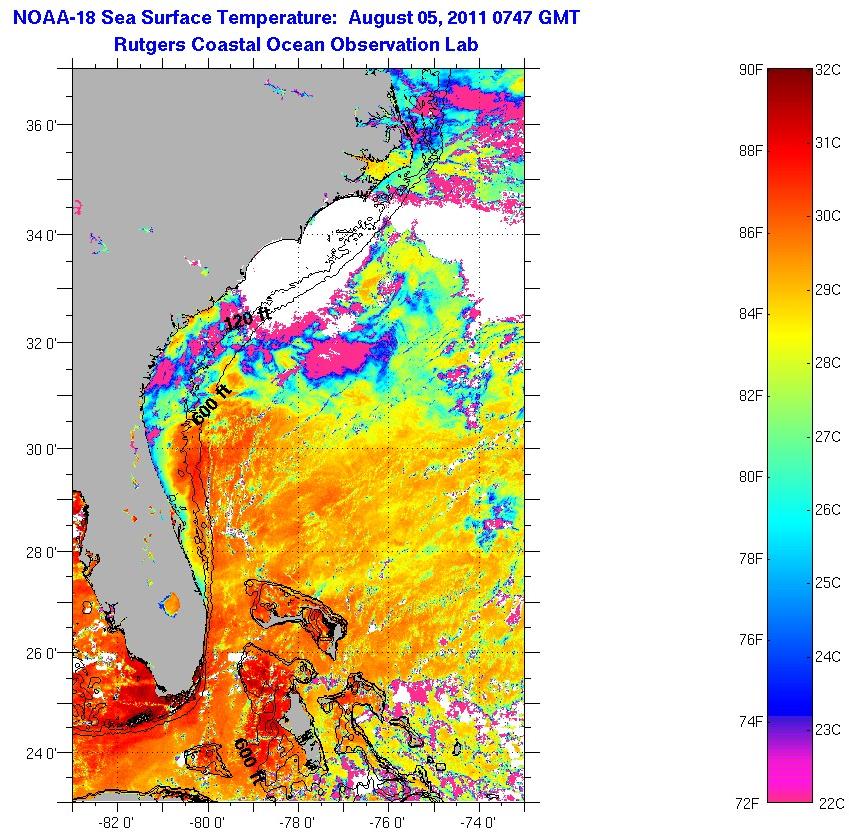Screen dimensions: 849x832
Task: Click the -80 0' longitude label
Action: (207, 822)
